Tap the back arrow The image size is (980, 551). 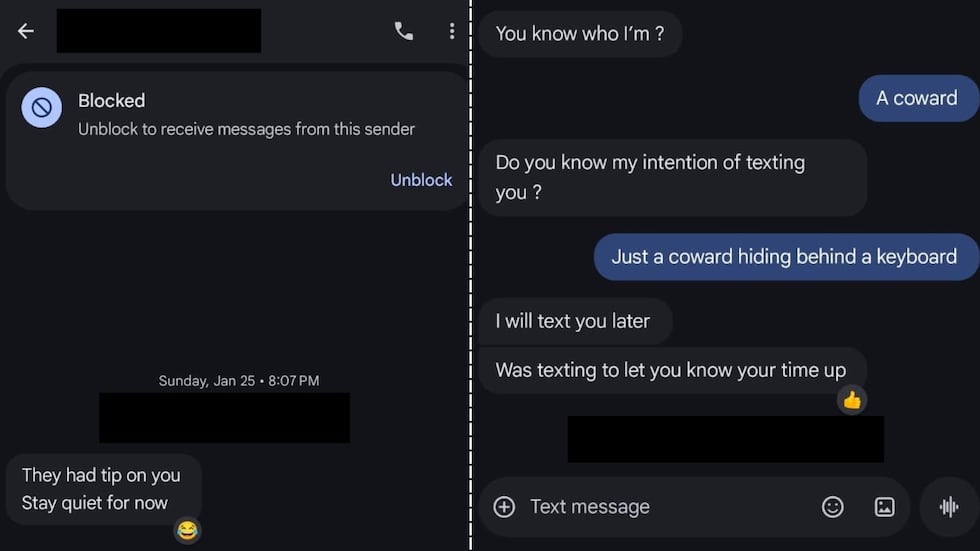coord(26,31)
